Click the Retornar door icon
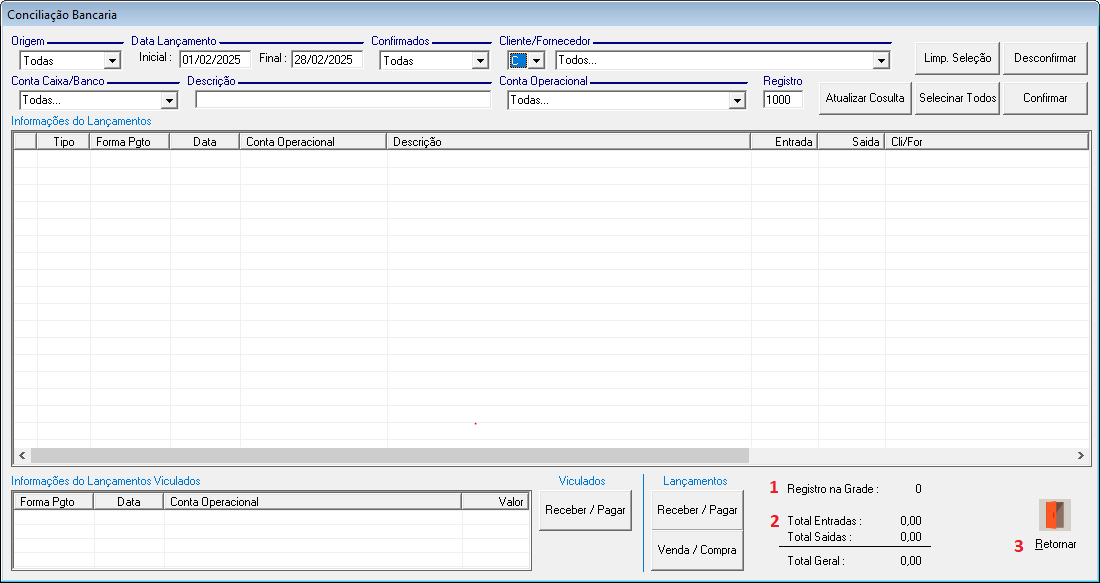The height and width of the screenshot is (583, 1100). 1055,515
